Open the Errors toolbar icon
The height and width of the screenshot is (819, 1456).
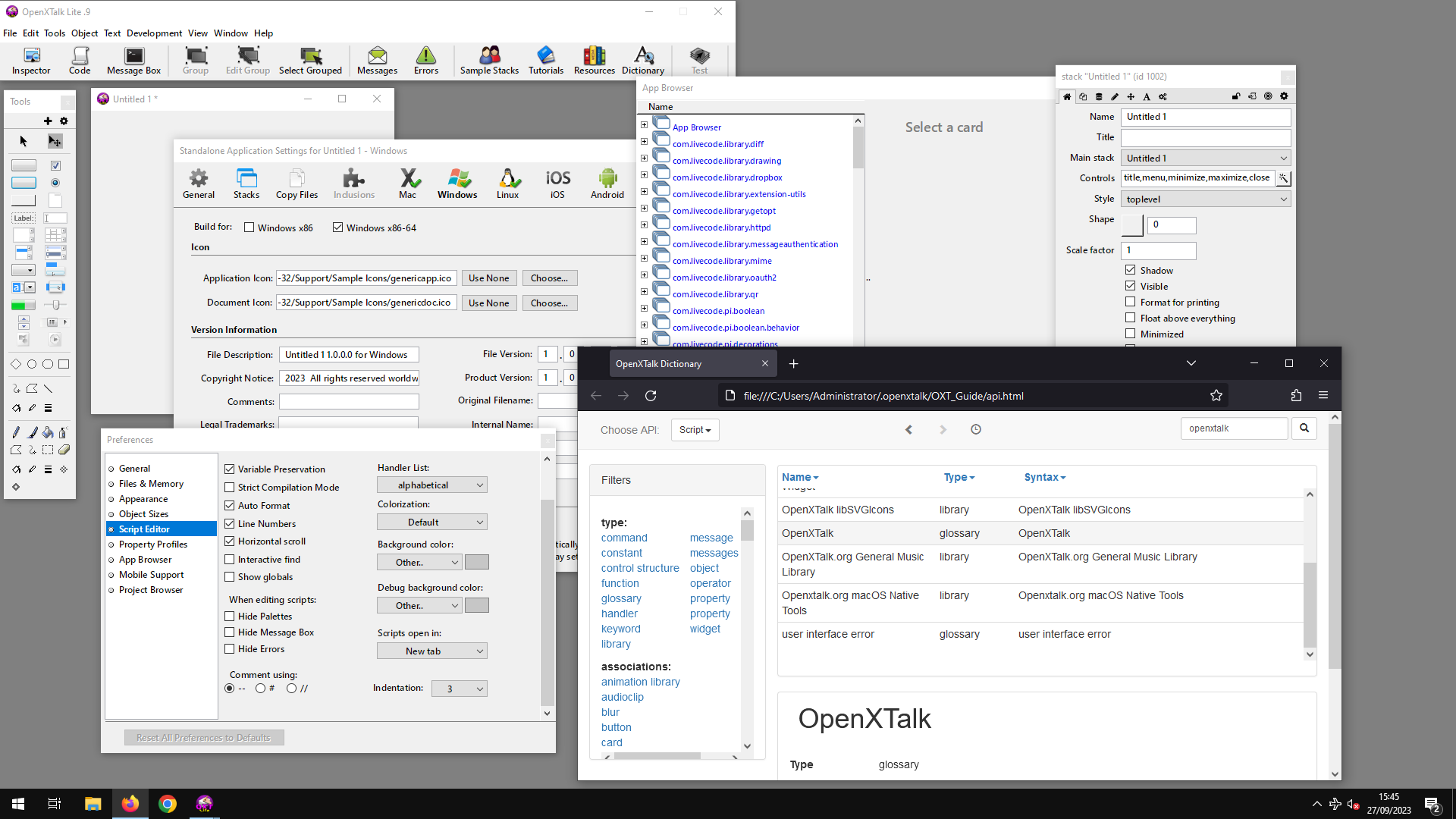426,61
